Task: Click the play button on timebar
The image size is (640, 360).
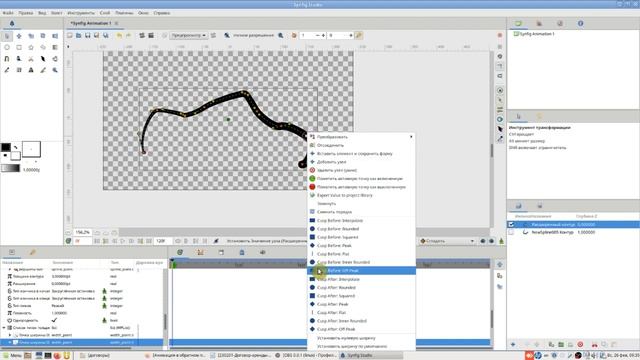Action: point(122,241)
